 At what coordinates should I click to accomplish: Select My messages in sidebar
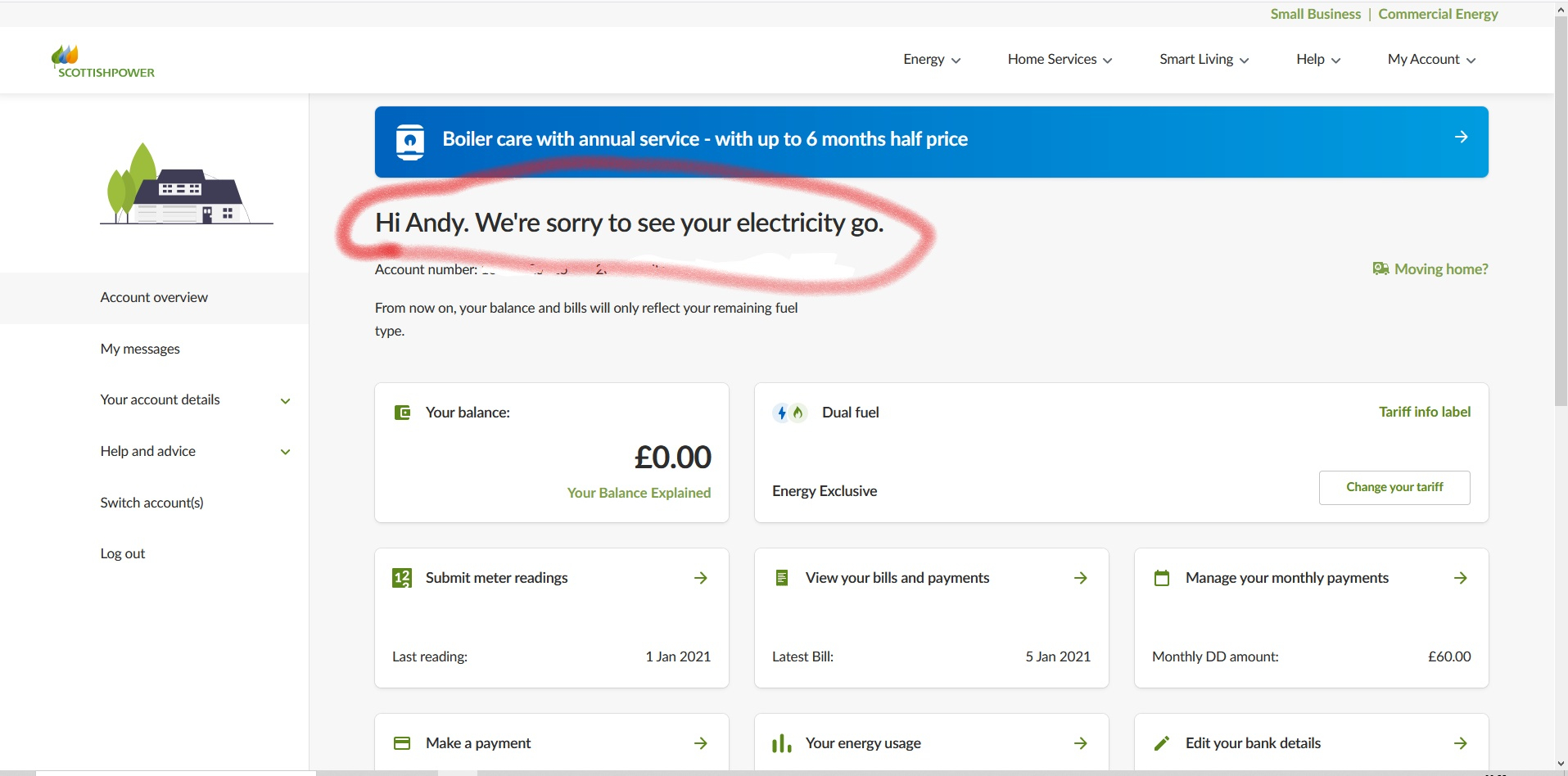coord(140,349)
